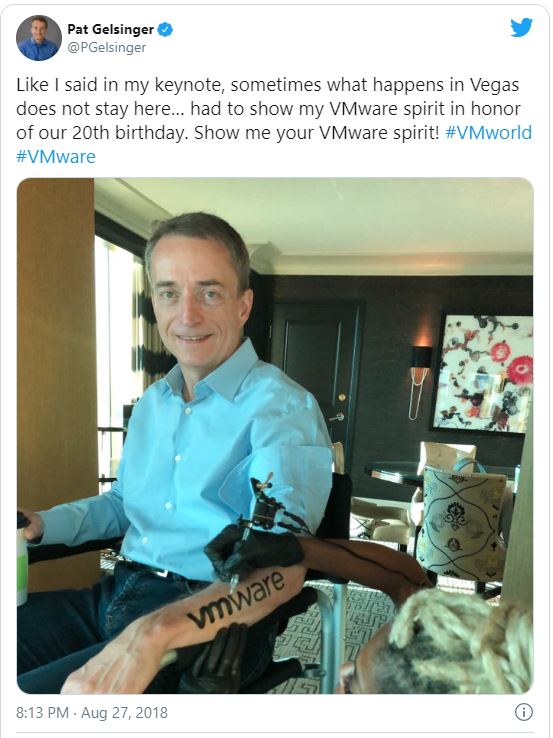
Task: Click the Pat Gelsinger display name
Action: tap(111, 29)
